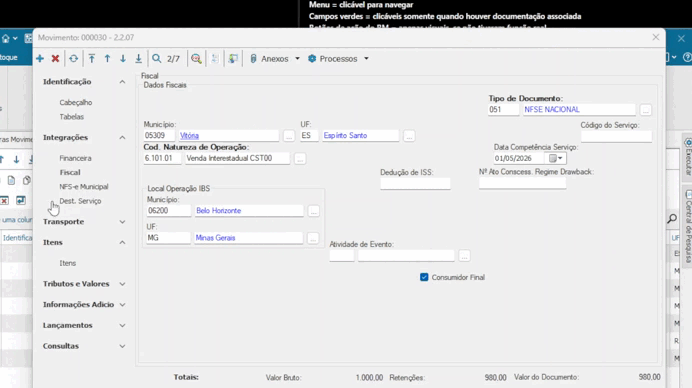Open Processos dropdown arrow
The width and height of the screenshot is (692, 388).
click(x=366, y=59)
